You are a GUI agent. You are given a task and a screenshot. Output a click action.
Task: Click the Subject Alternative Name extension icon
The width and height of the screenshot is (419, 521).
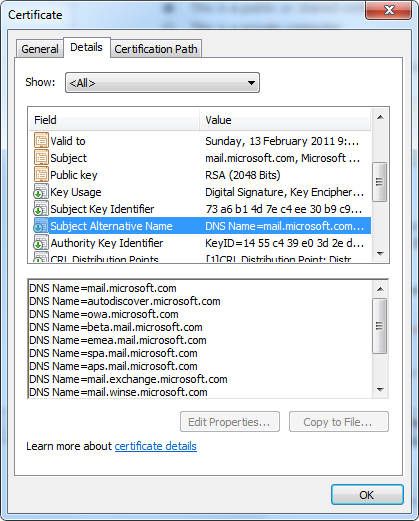click(x=41, y=226)
